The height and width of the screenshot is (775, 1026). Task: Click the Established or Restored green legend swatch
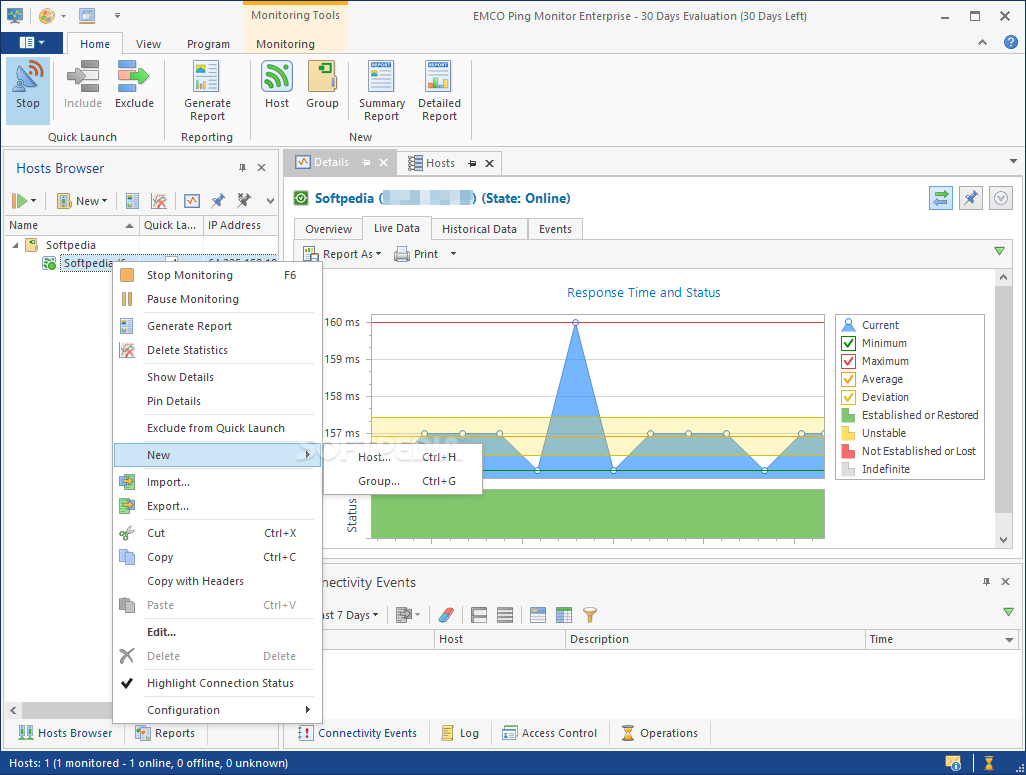point(848,415)
